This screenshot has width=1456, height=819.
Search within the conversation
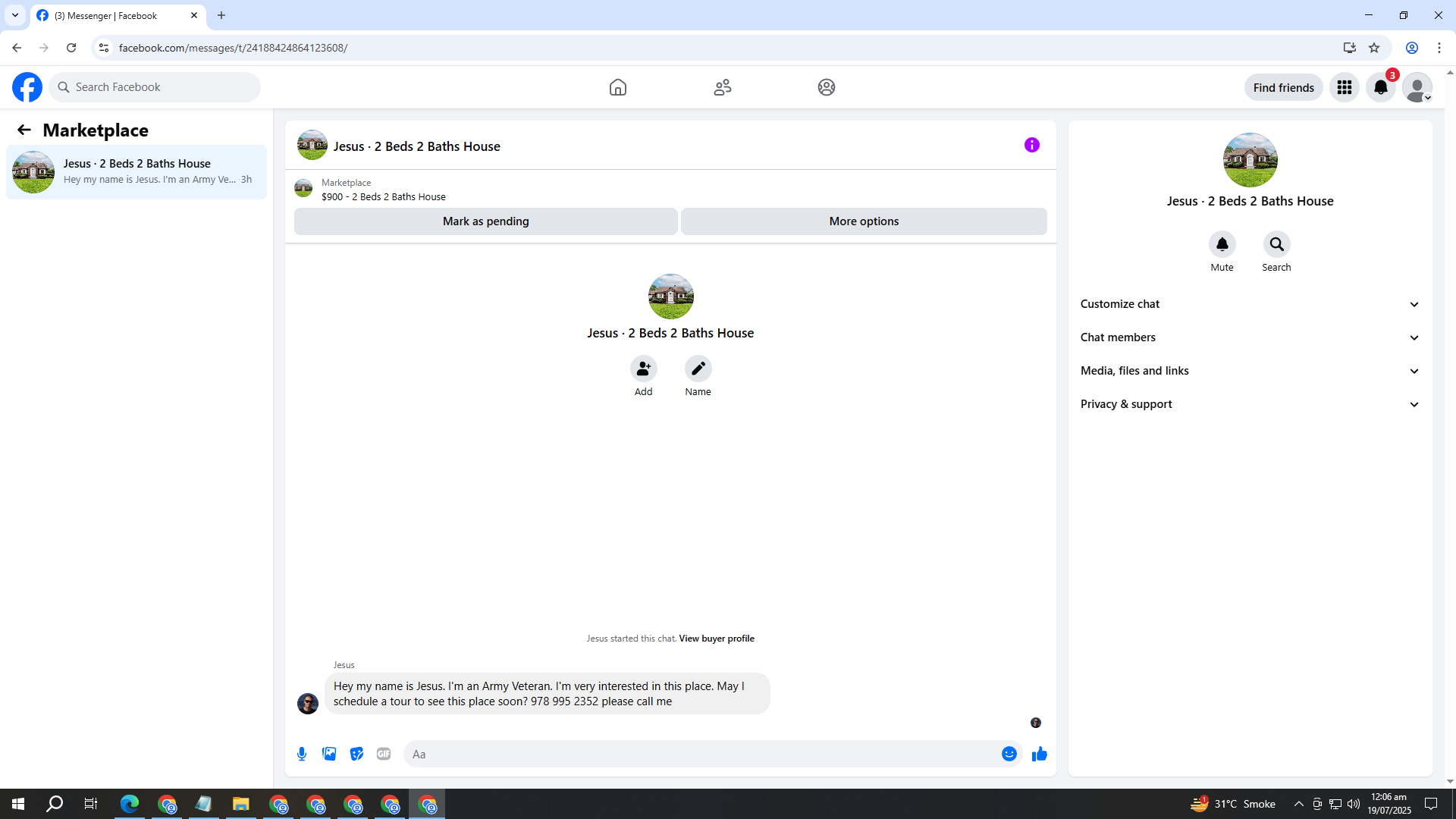click(1276, 244)
